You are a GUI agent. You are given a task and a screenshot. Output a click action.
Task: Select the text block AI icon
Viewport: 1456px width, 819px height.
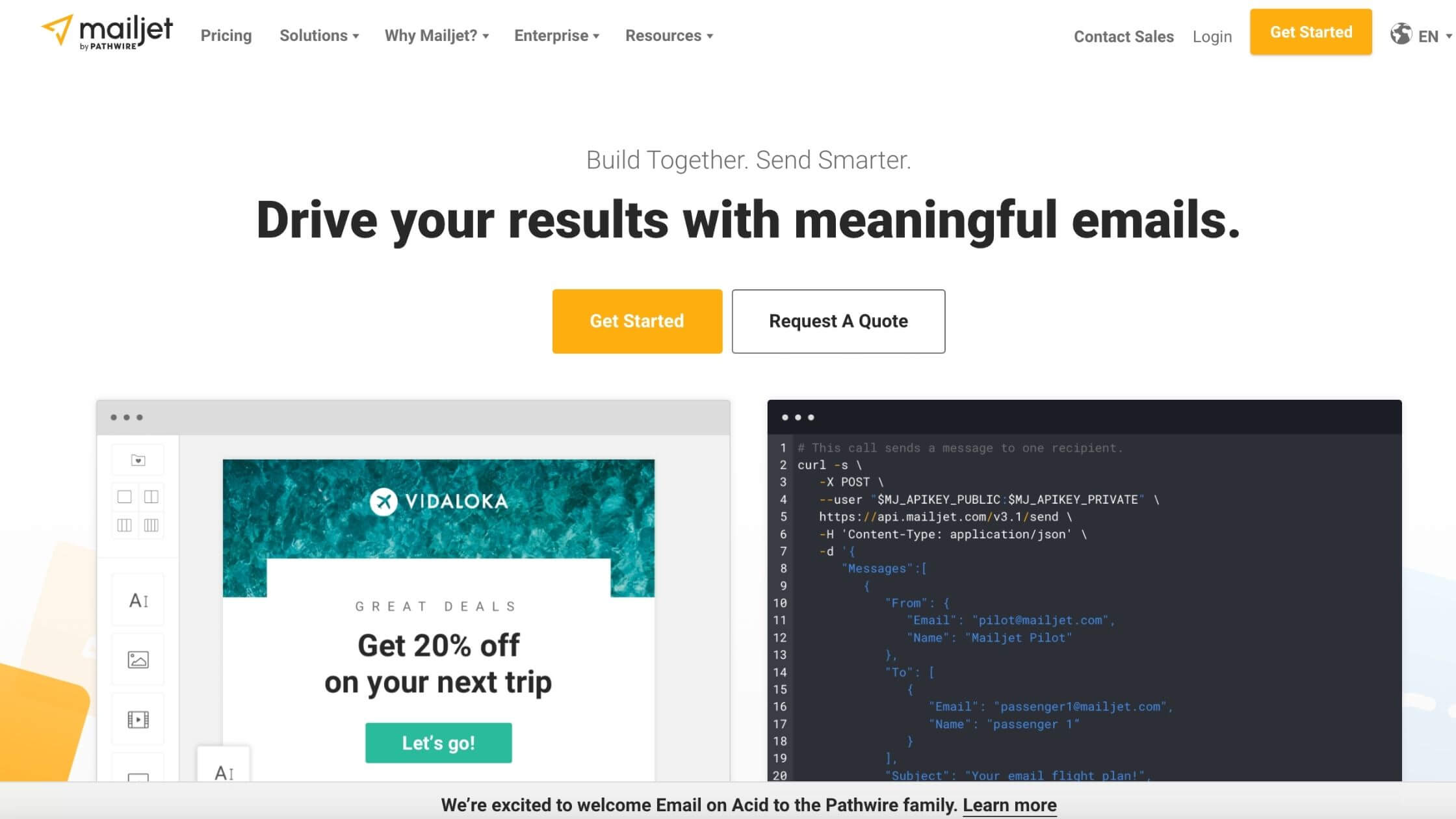138,600
